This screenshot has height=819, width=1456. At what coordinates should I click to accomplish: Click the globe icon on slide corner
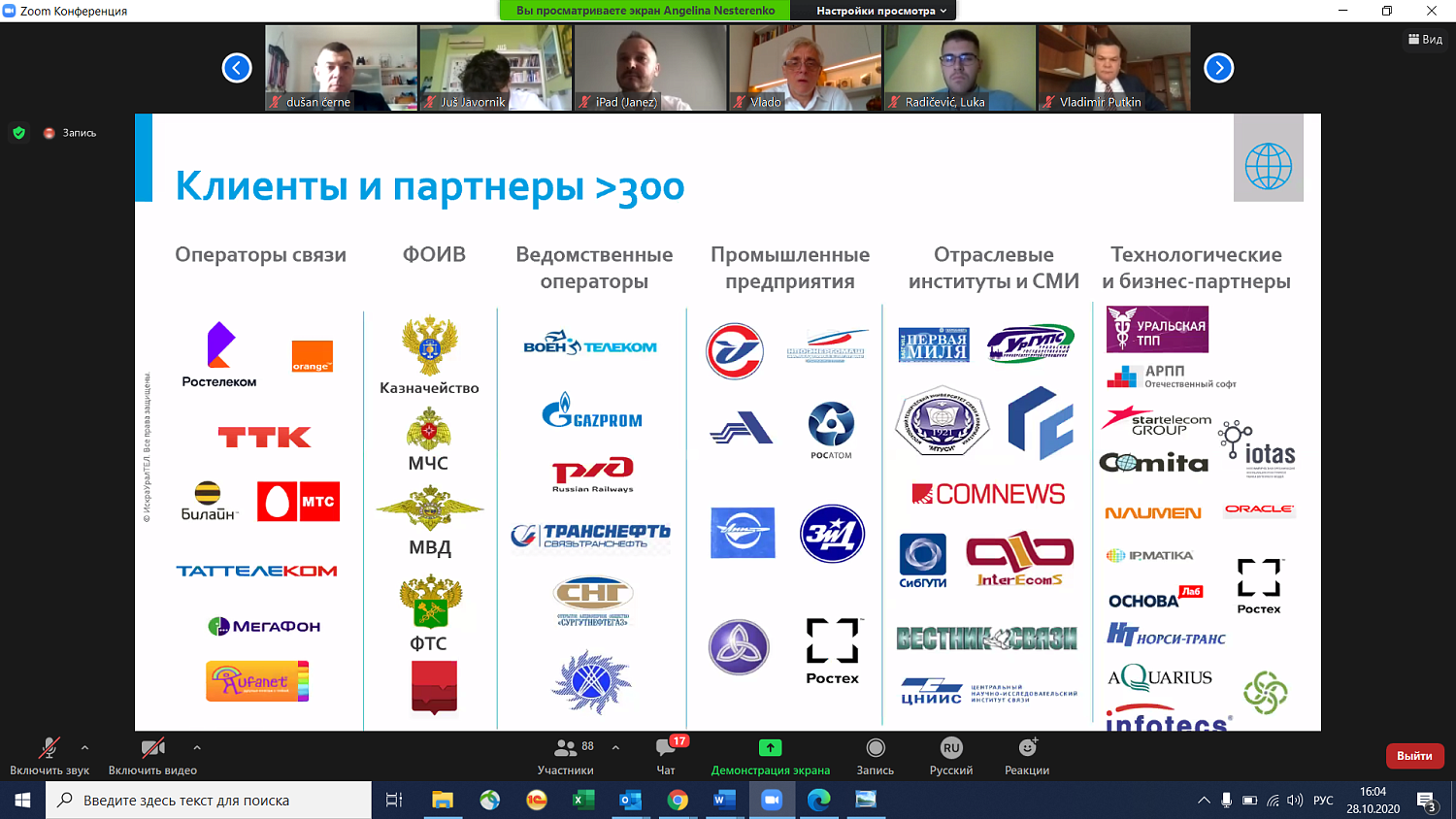(x=1269, y=167)
